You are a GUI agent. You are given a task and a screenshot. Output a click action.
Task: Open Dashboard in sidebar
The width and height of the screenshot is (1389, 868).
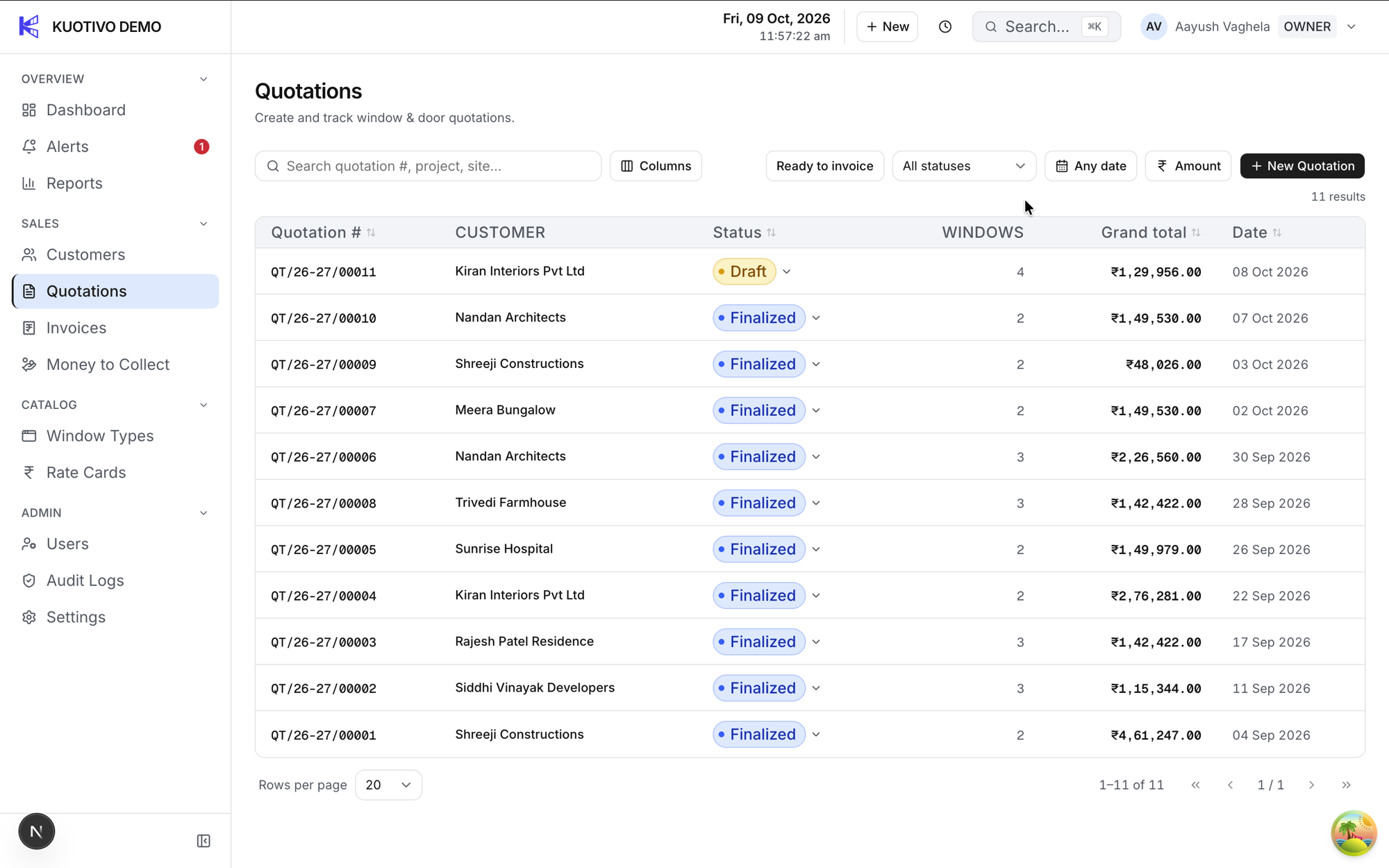point(115,110)
